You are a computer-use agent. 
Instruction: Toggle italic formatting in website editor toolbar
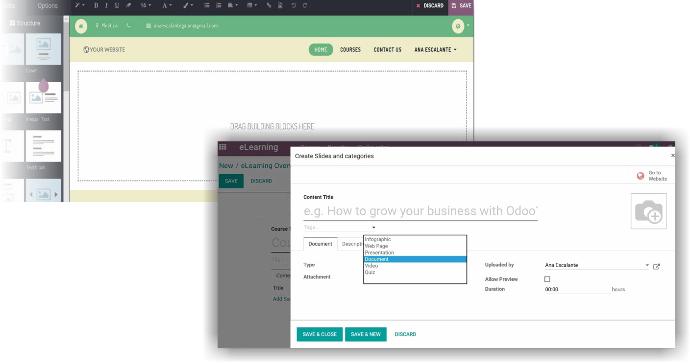(106, 5)
